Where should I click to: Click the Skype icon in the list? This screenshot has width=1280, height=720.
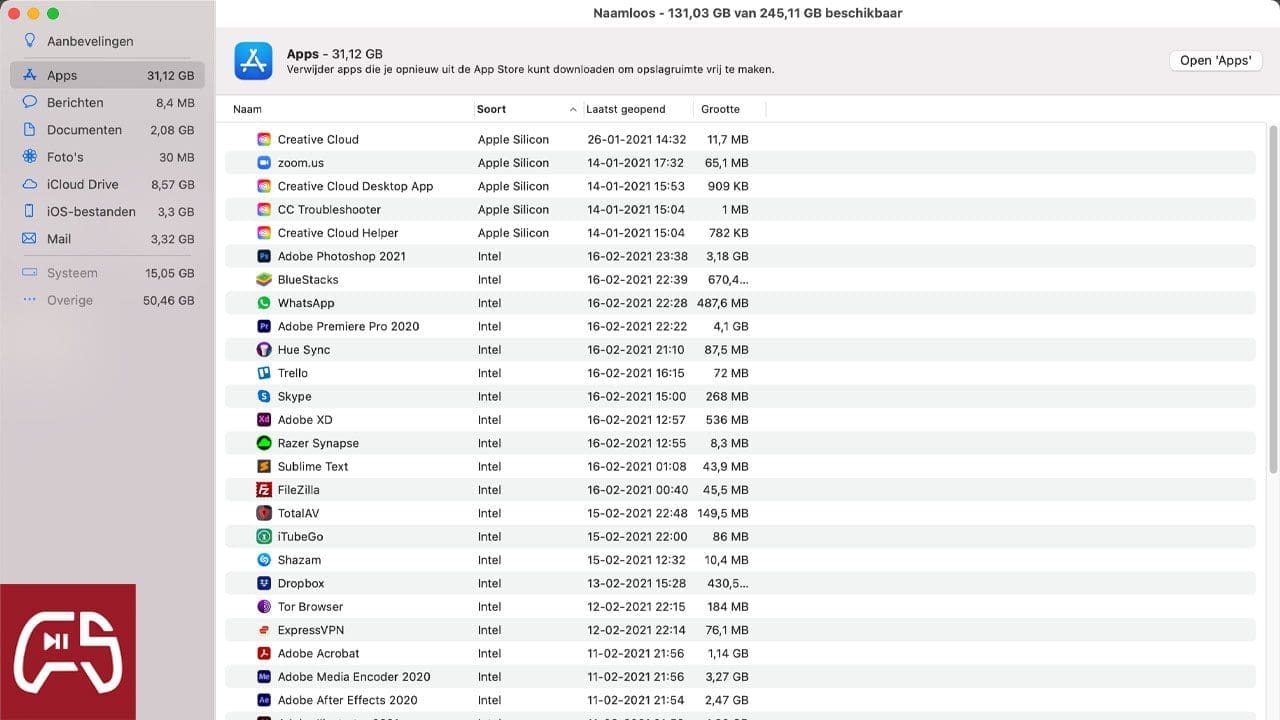[264, 397]
